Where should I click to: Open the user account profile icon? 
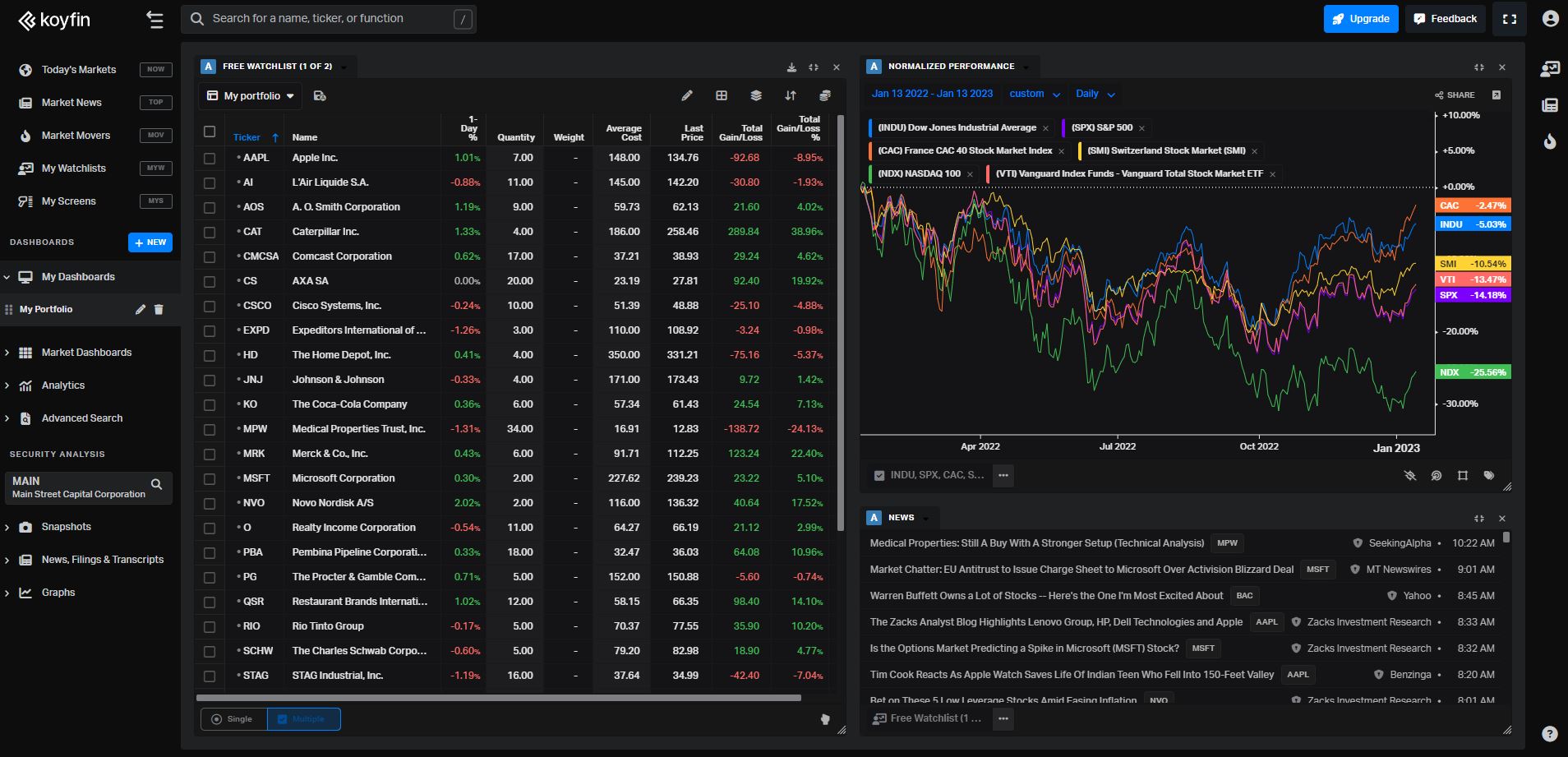[x=1550, y=19]
